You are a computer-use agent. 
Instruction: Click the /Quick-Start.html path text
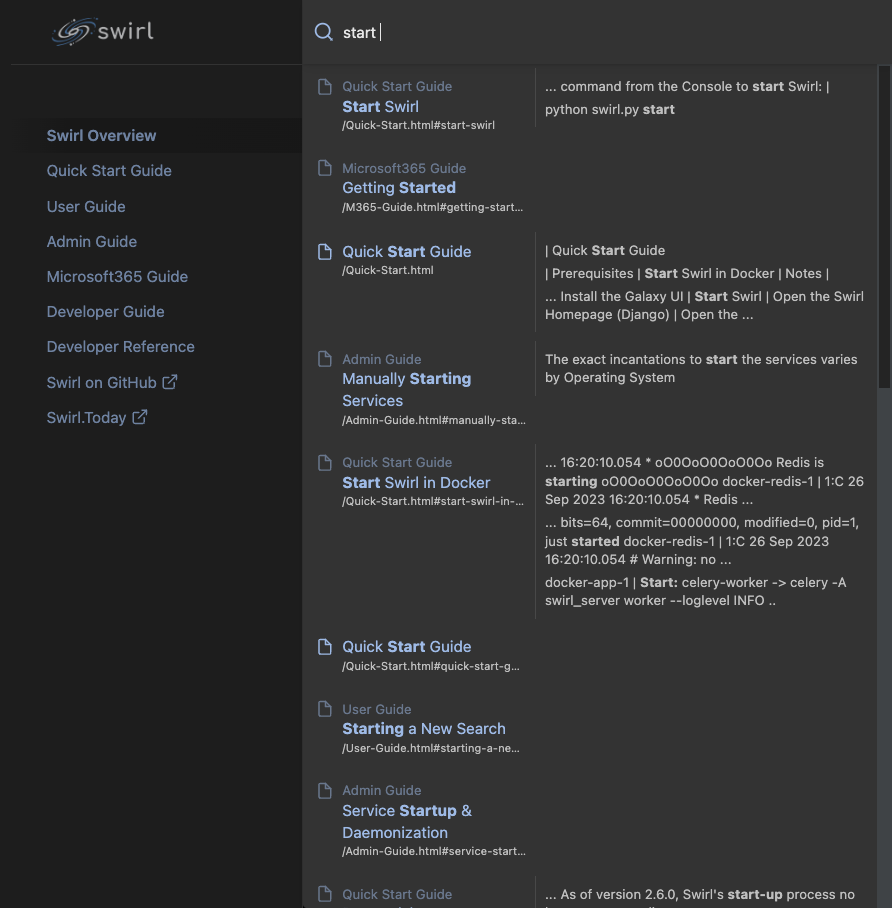387,270
